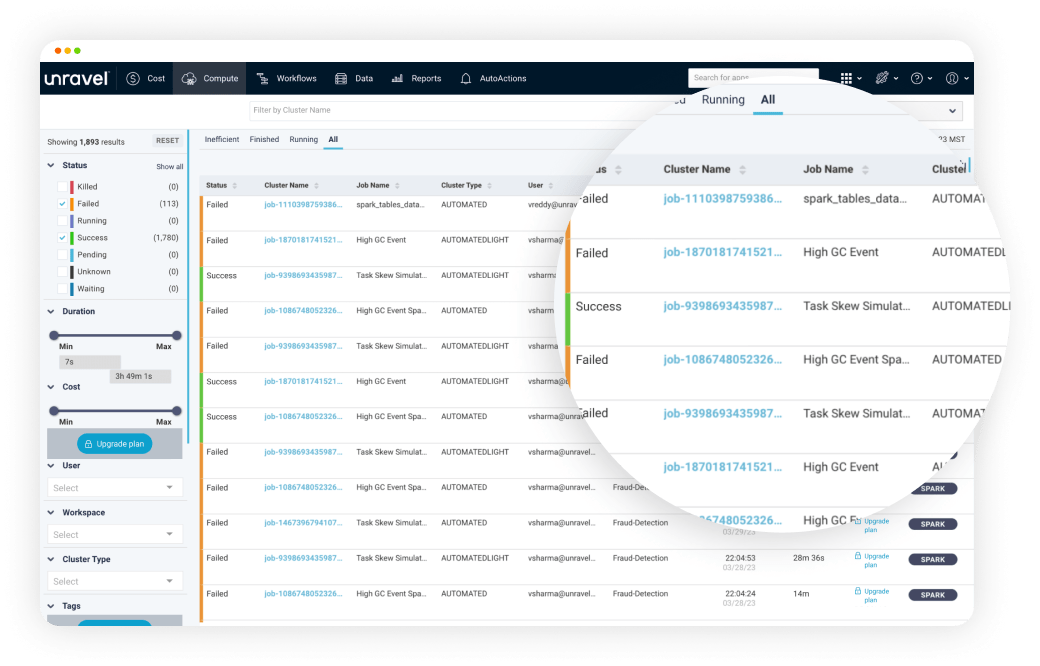Go to Workflows from the top navigation
The image size is (1040, 666).
click(x=287, y=78)
